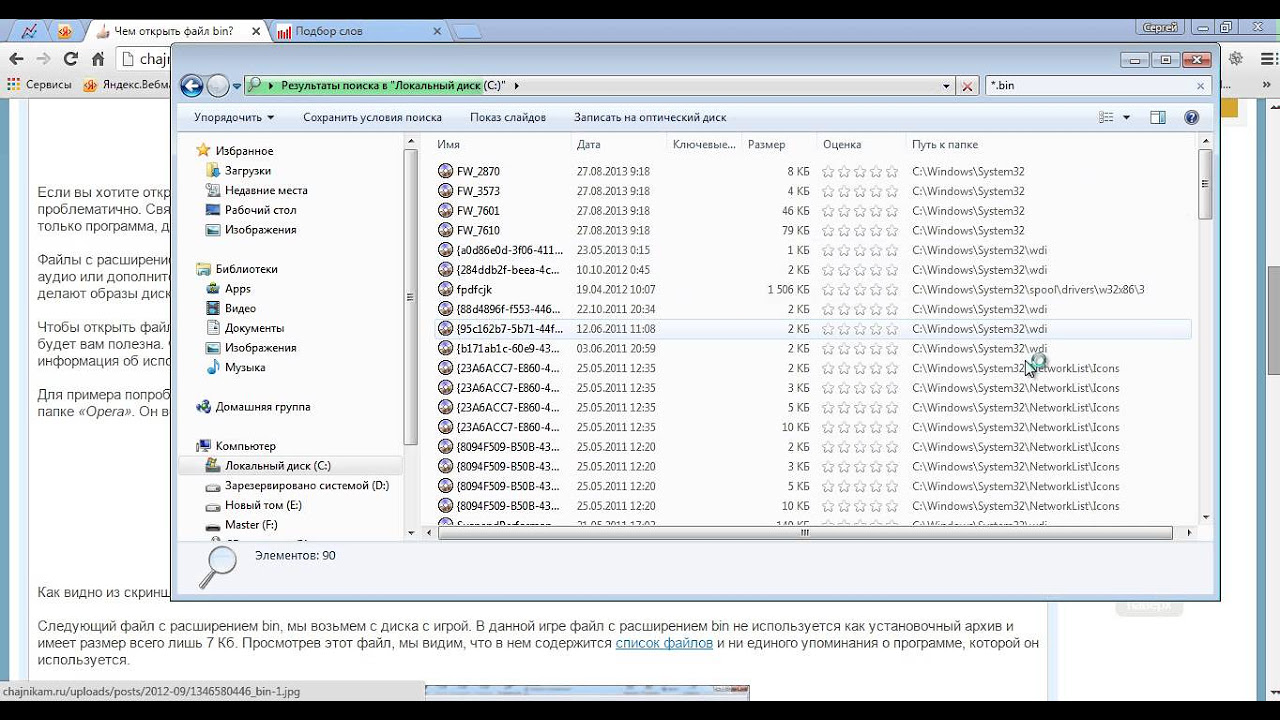1280x720 pixels.
Task: Select the FW_7610 file icon
Action: 446,230
